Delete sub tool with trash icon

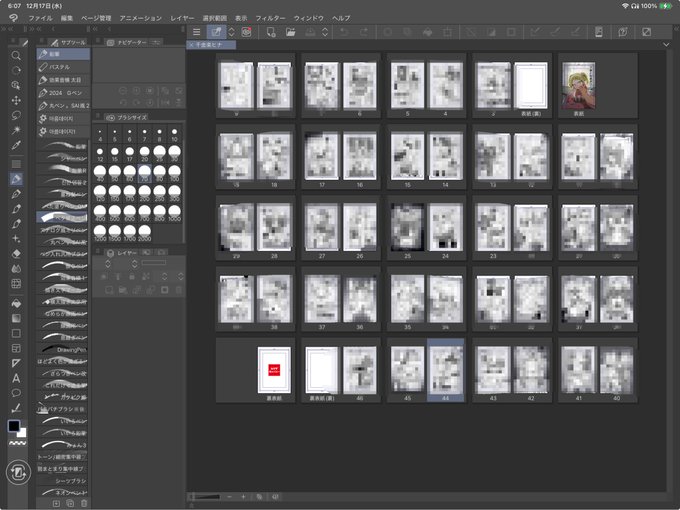pos(84,503)
